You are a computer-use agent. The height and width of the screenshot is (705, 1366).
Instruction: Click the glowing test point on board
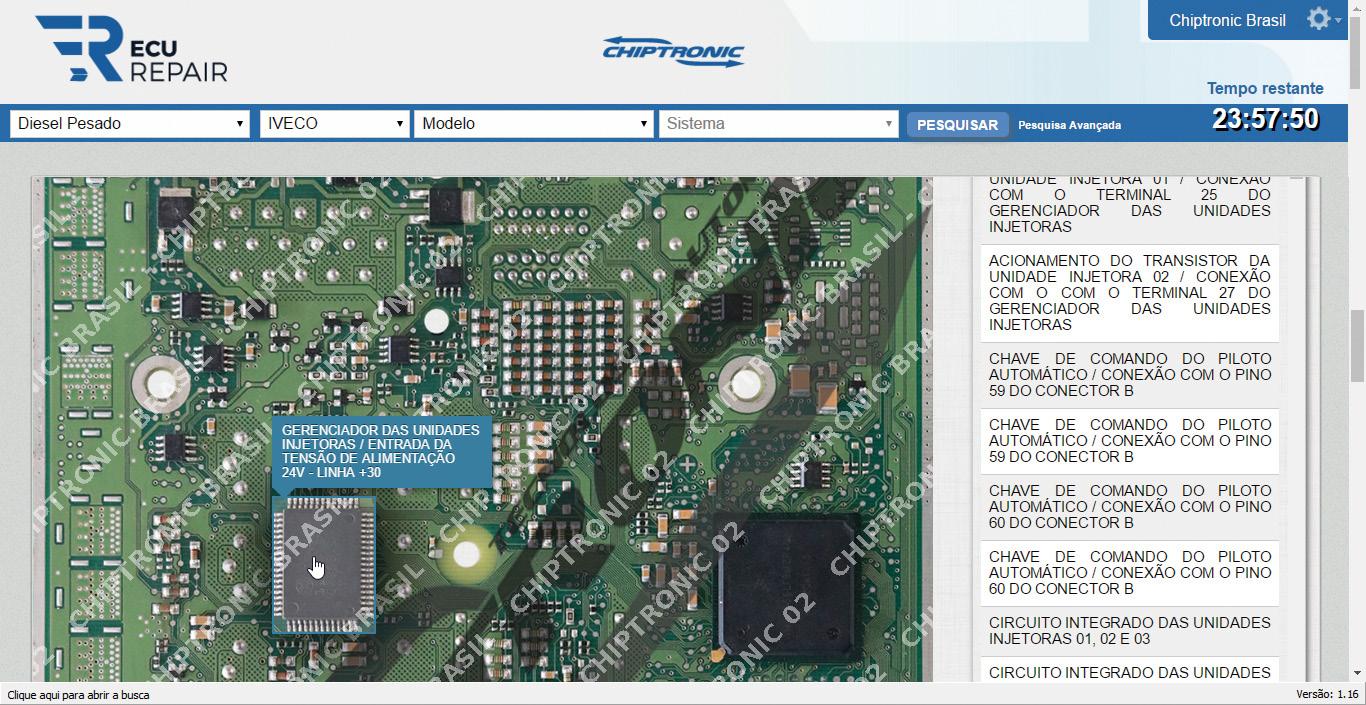pos(465,554)
